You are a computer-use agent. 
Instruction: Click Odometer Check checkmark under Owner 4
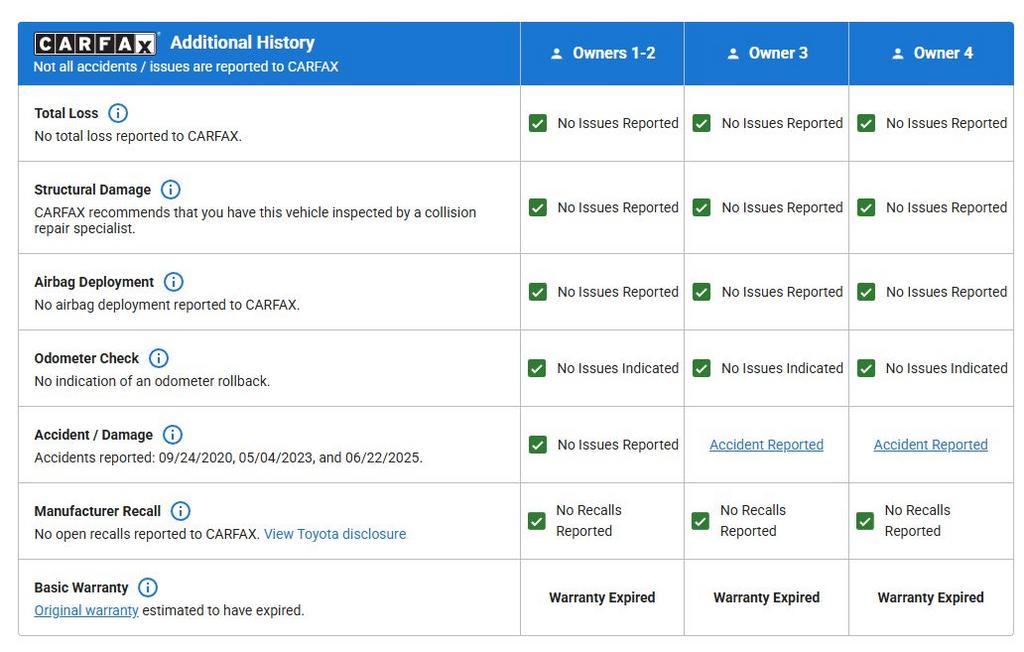coord(866,368)
